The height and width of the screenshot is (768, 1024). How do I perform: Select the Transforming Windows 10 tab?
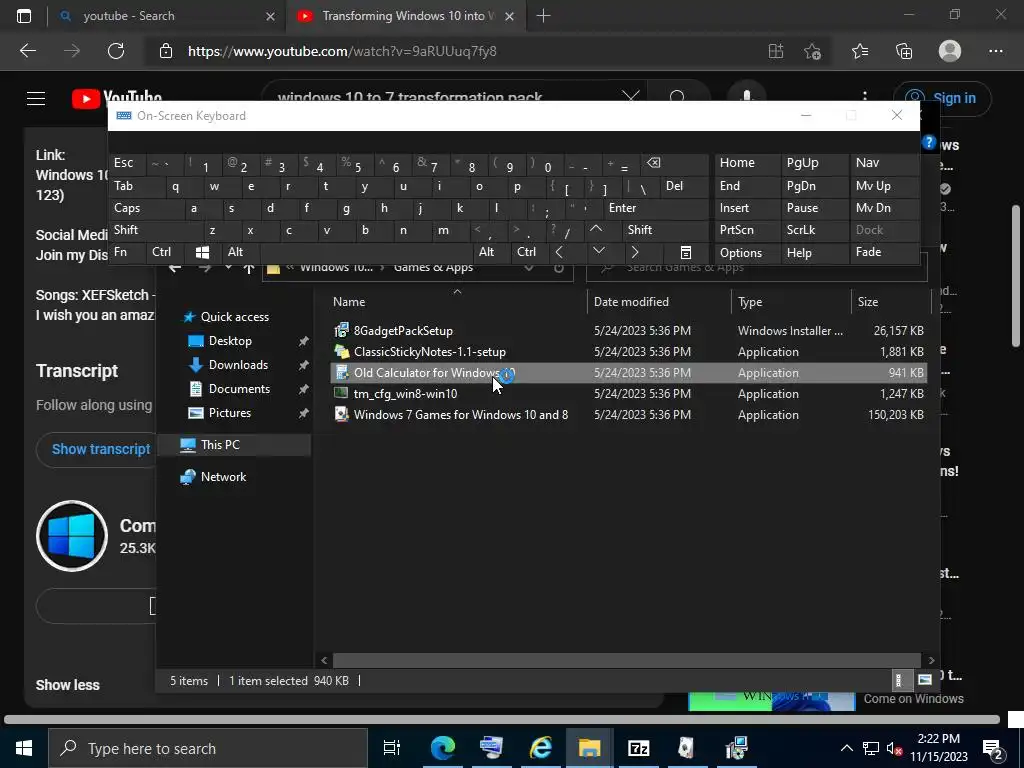click(x=404, y=16)
